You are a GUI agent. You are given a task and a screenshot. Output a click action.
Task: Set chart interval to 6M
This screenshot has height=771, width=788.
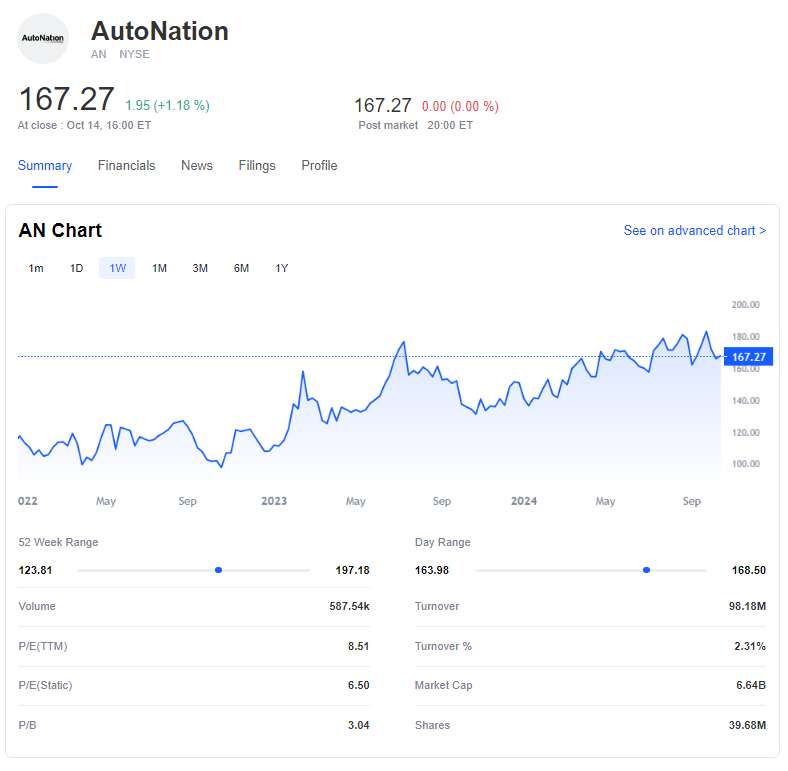click(x=241, y=268)
